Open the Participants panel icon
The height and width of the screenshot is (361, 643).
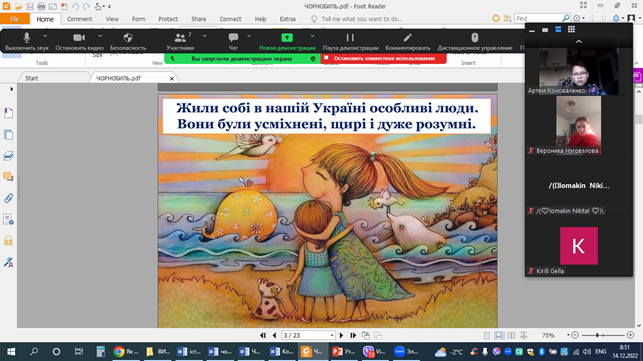click(180, 38)
